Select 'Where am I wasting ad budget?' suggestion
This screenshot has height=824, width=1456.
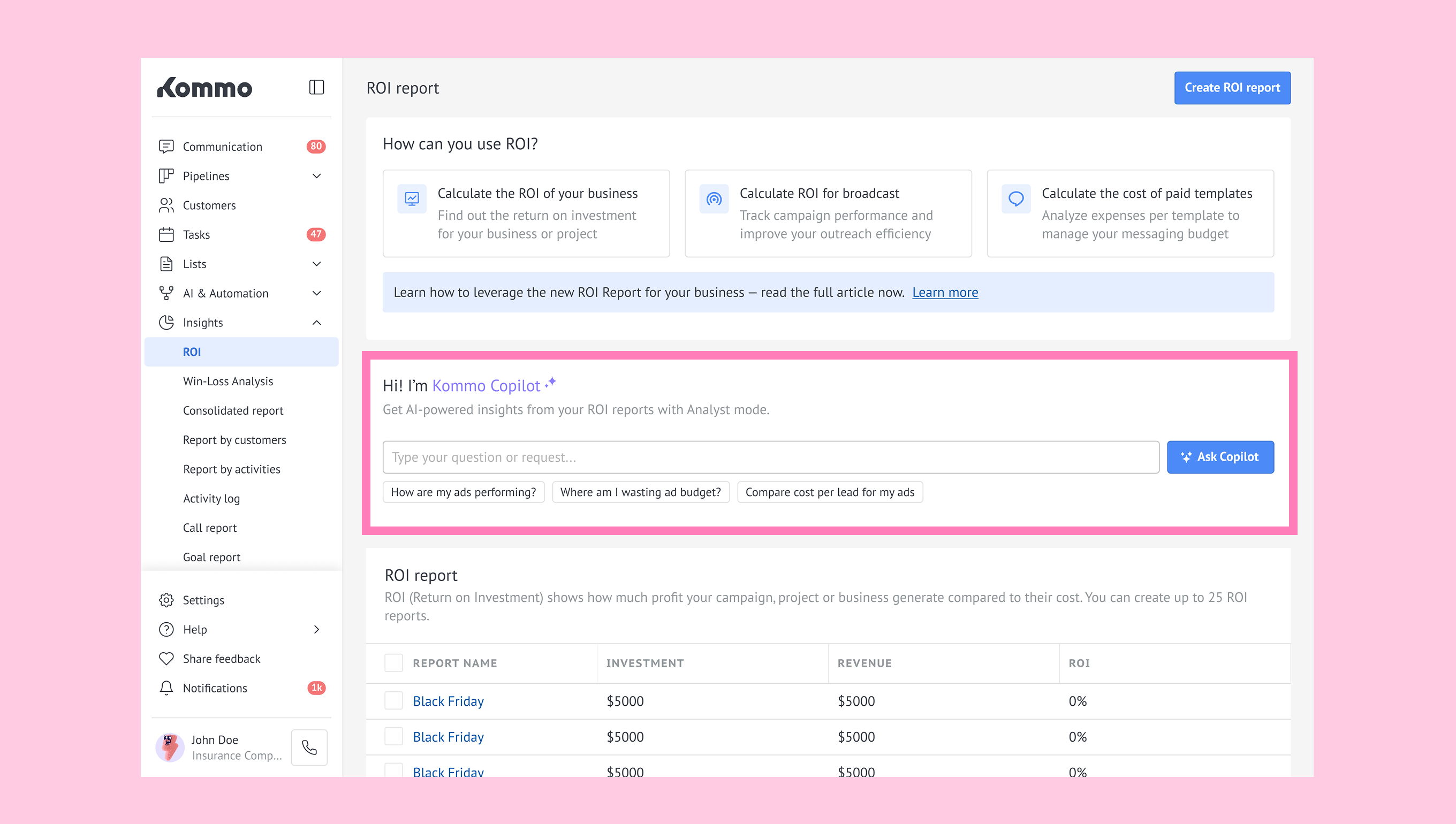pyautogui.click(x=641, y=492)
